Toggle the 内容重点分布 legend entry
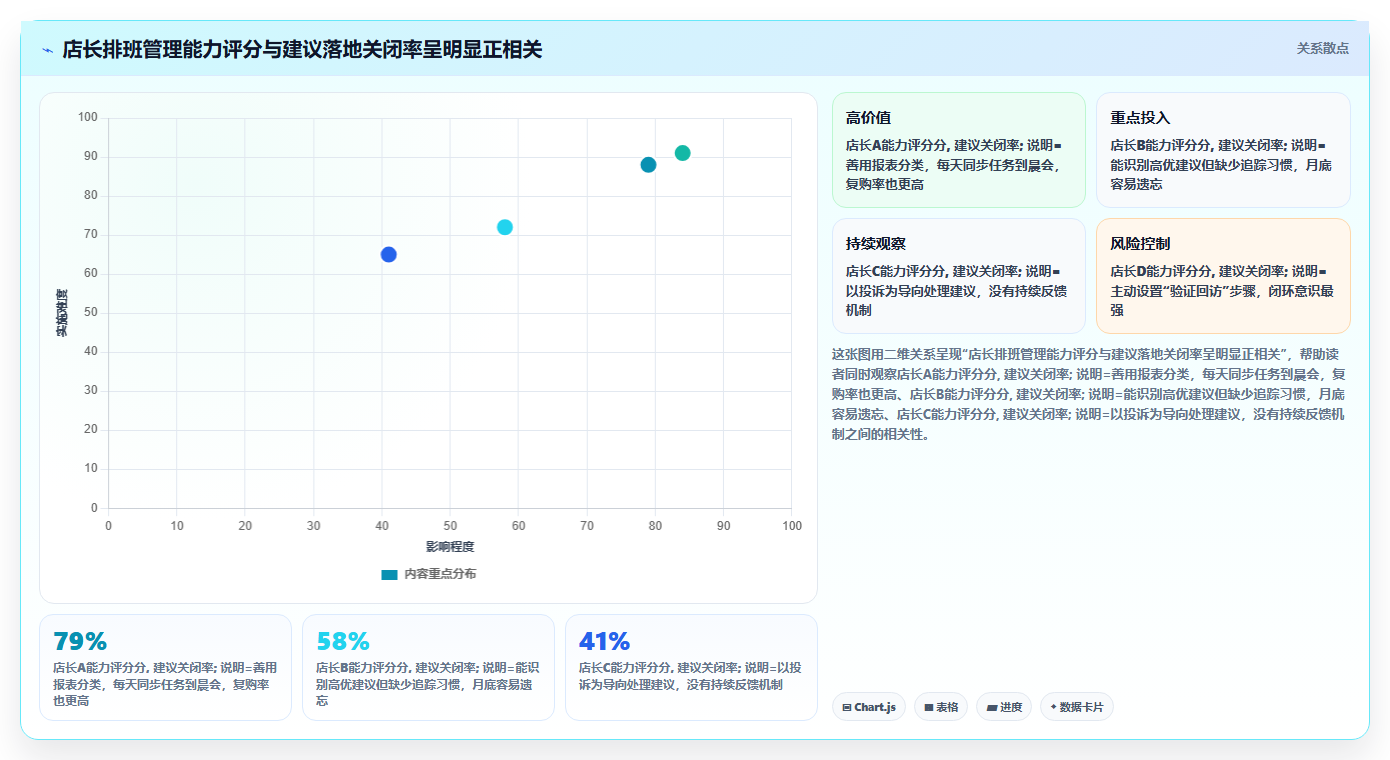The image size is (1390, 760). pyautogui.click(x=429, y=574)
